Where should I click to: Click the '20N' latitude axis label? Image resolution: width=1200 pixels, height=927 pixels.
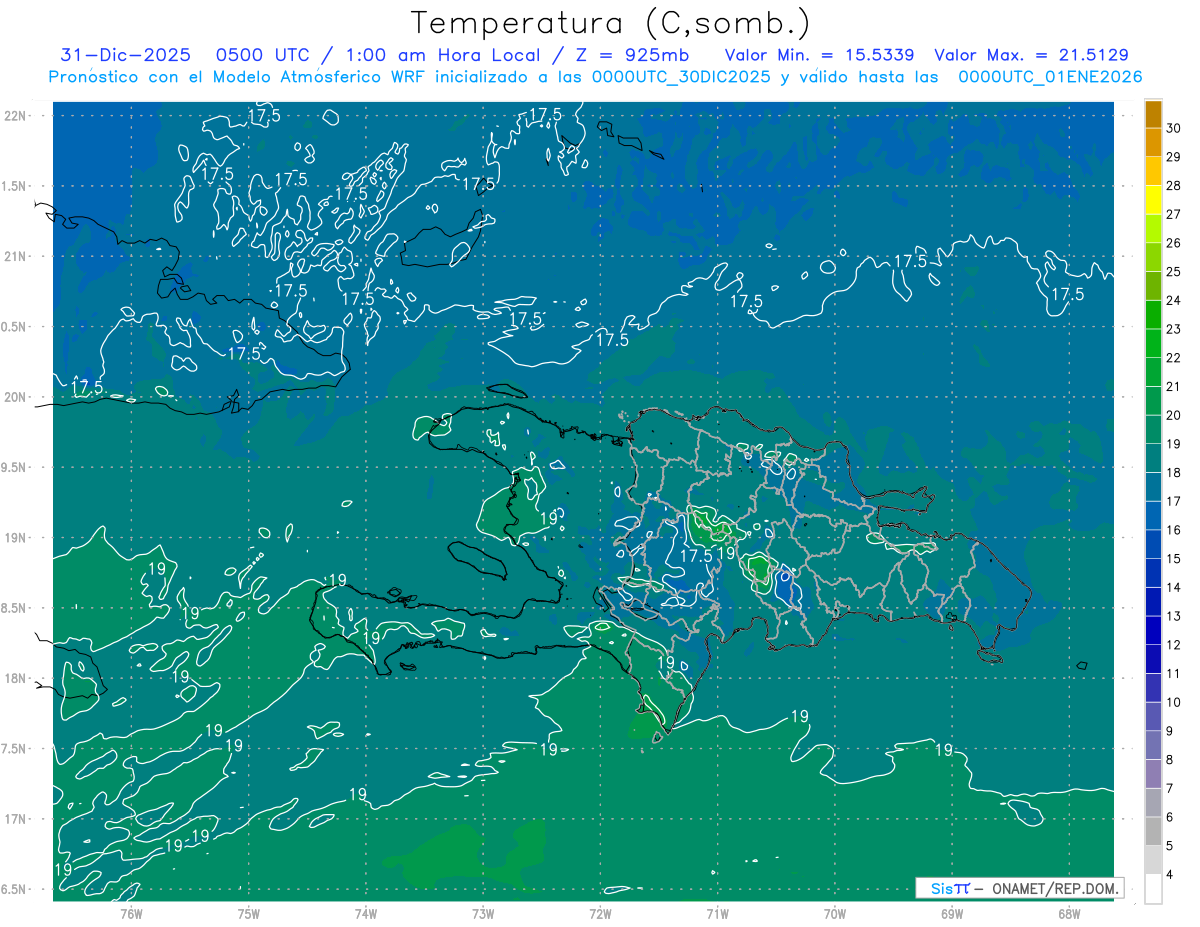[x=15, y=397]
